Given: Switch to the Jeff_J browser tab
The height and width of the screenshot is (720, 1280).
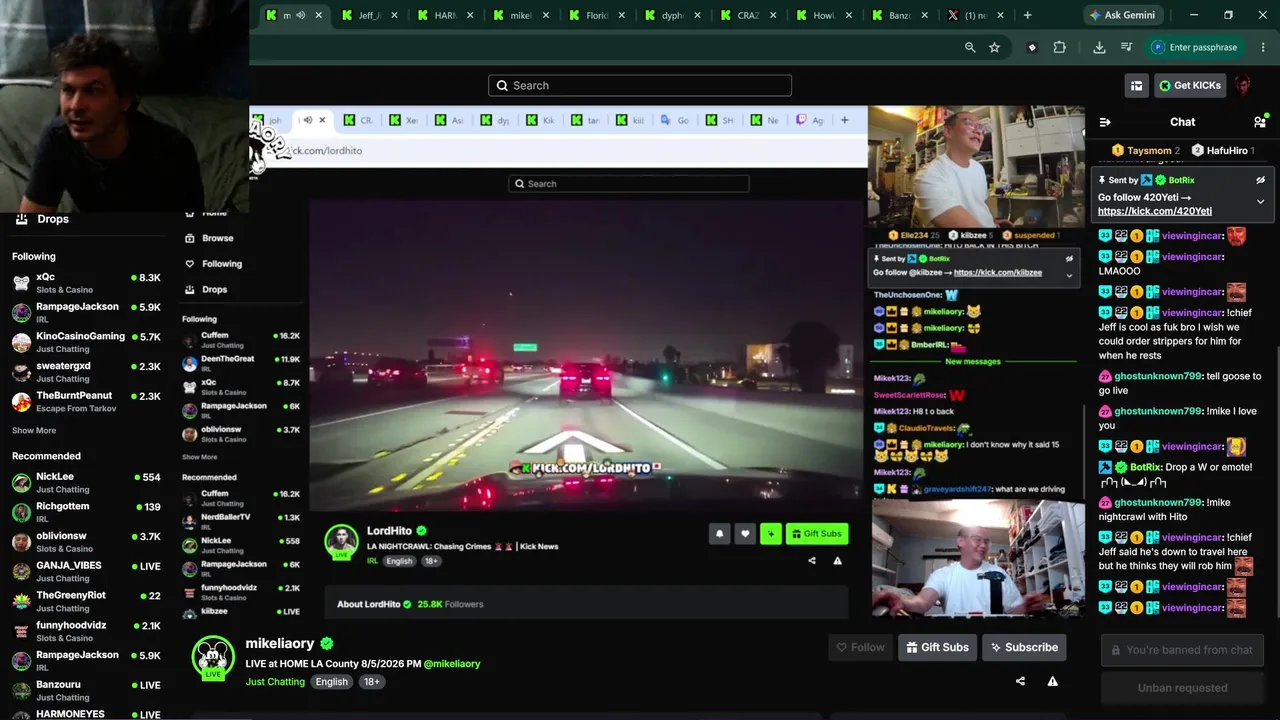Looking at the screenshot, I should click(369, 15).
